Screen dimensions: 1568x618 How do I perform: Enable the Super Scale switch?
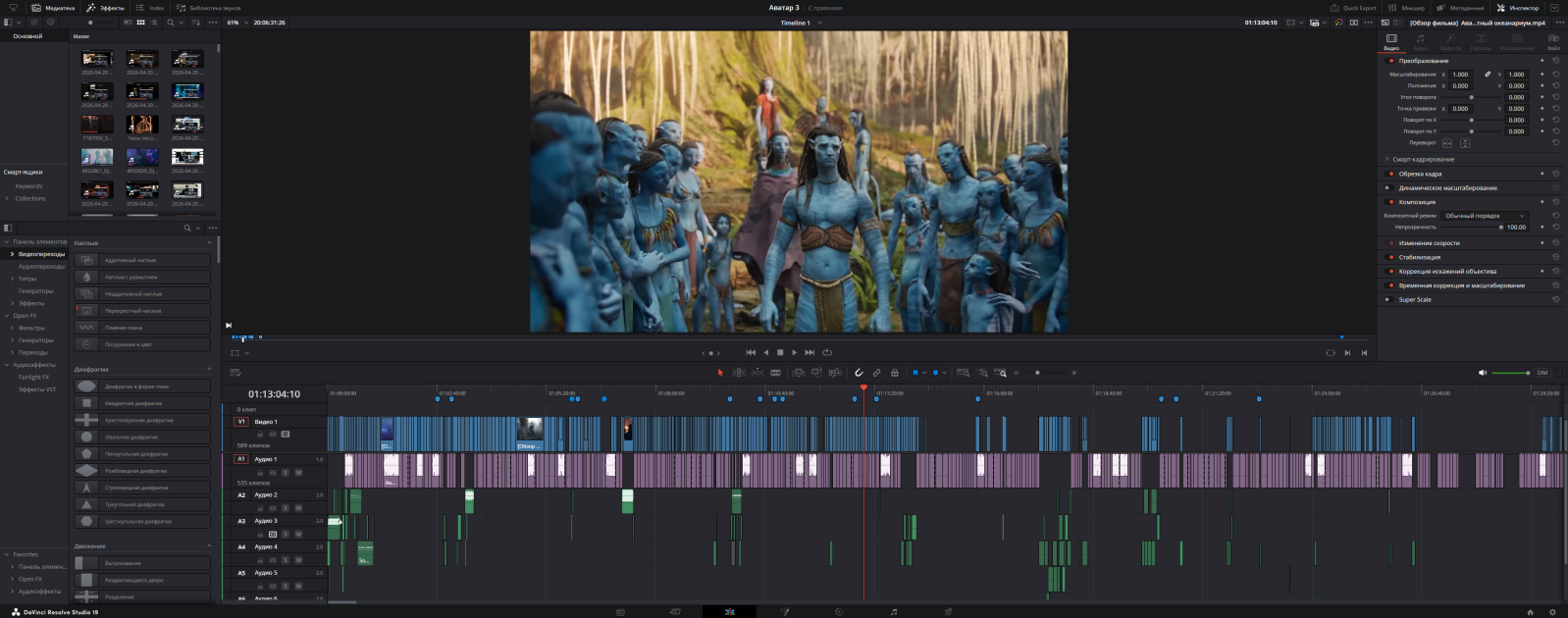tap(1388, 300)
